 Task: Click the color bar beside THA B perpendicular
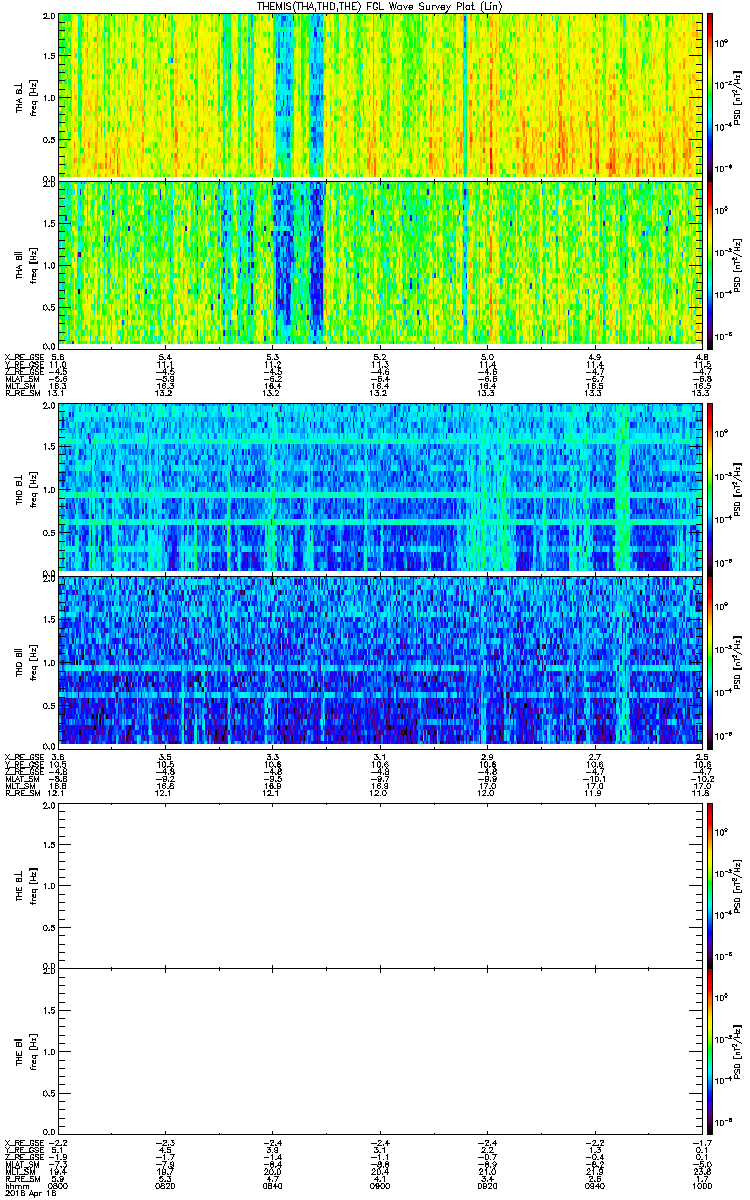pyautogui.click(x=710, y=95)
